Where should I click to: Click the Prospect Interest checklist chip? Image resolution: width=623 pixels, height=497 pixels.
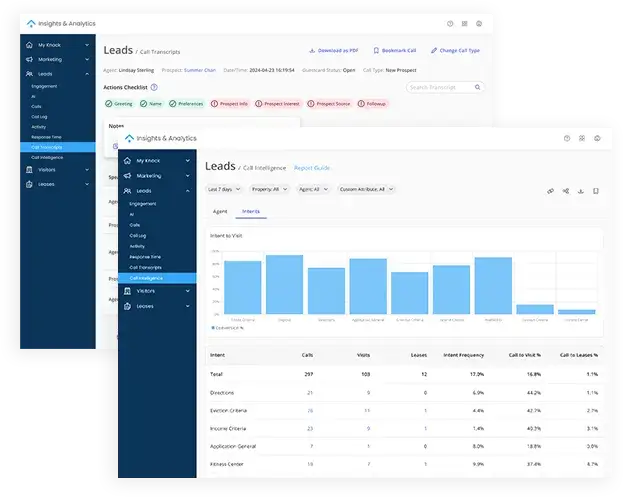278,104
